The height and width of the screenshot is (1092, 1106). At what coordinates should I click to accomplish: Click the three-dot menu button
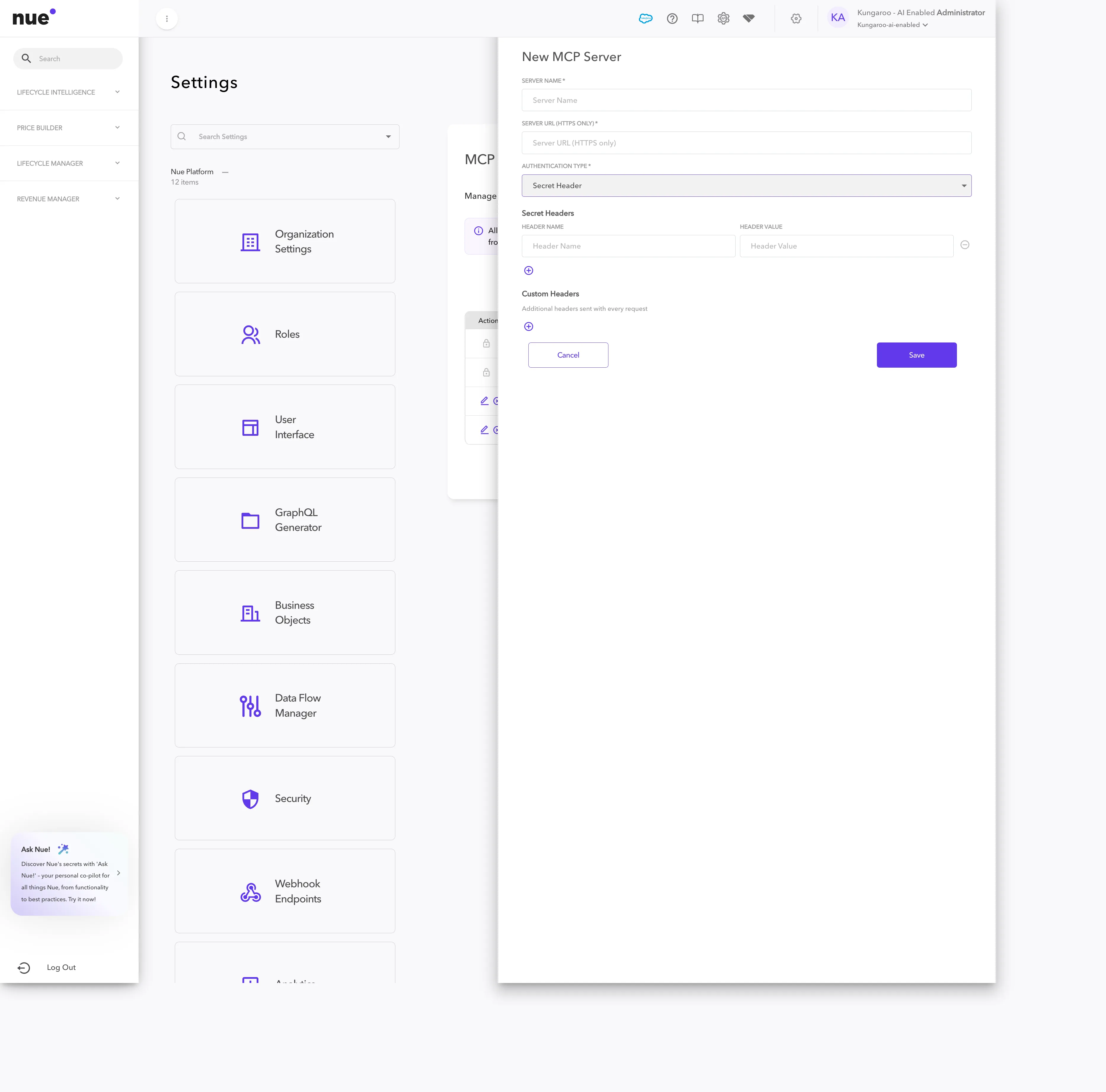pyautogui.click(x=167, y=18)
